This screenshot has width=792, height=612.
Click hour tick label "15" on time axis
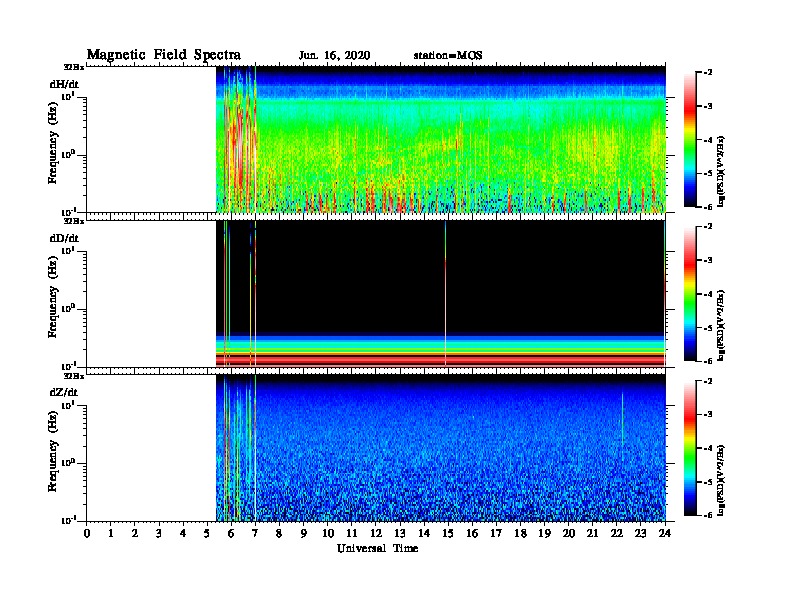pos(448,533)
